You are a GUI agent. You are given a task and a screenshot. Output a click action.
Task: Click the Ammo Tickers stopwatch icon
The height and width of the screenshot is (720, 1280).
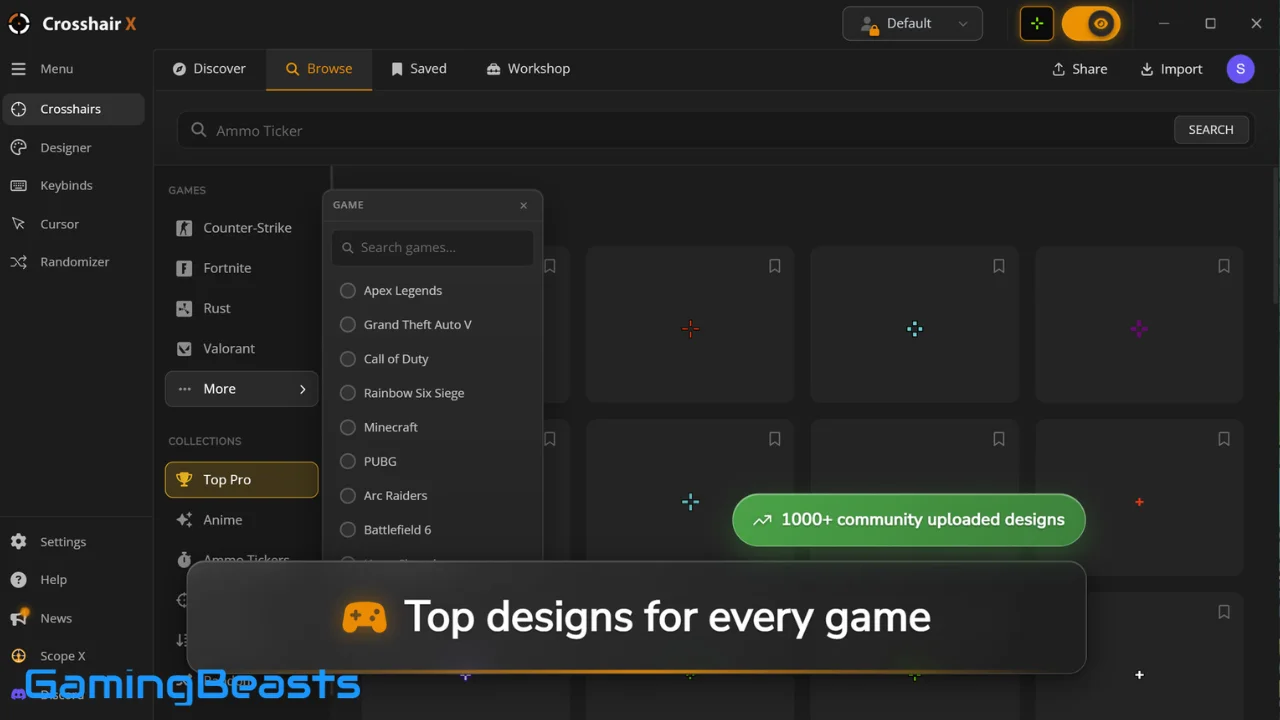[184, 560]
